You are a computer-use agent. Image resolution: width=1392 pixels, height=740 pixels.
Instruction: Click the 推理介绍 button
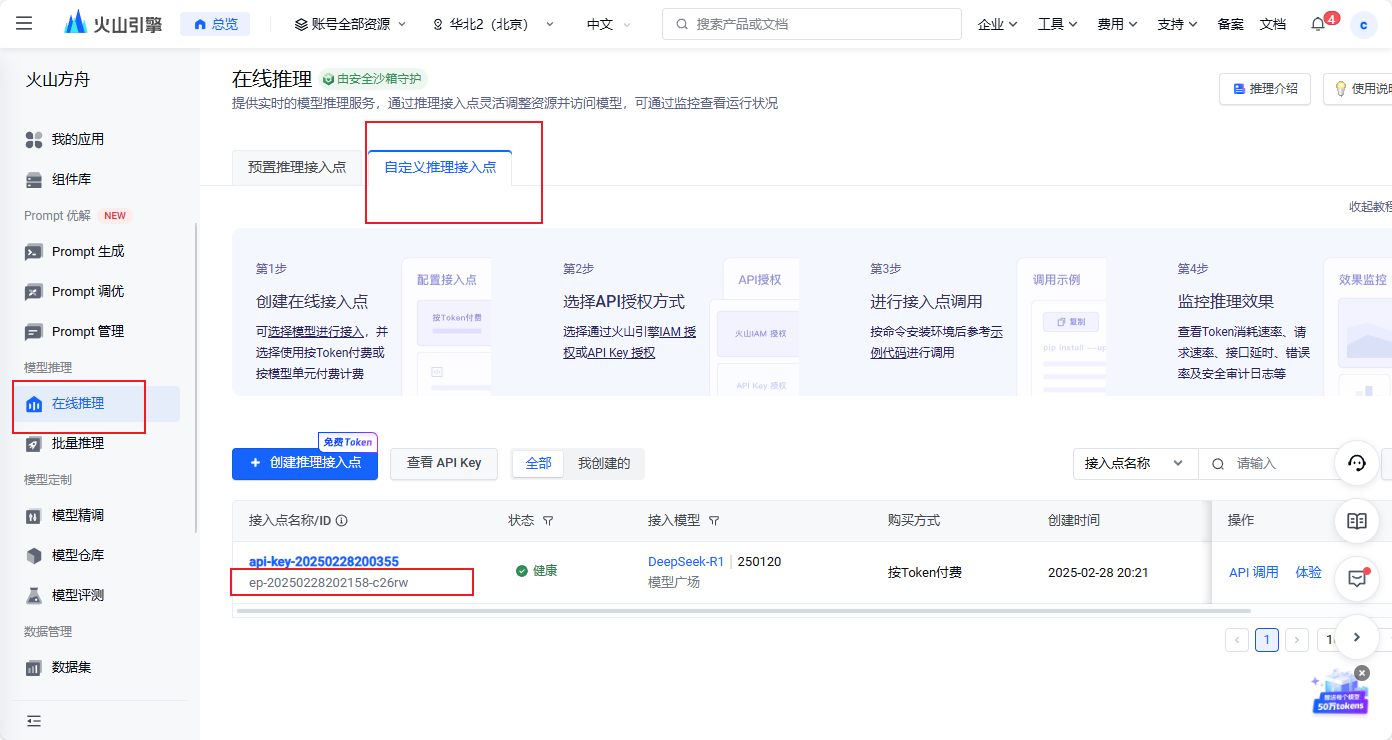(1265, 88)
